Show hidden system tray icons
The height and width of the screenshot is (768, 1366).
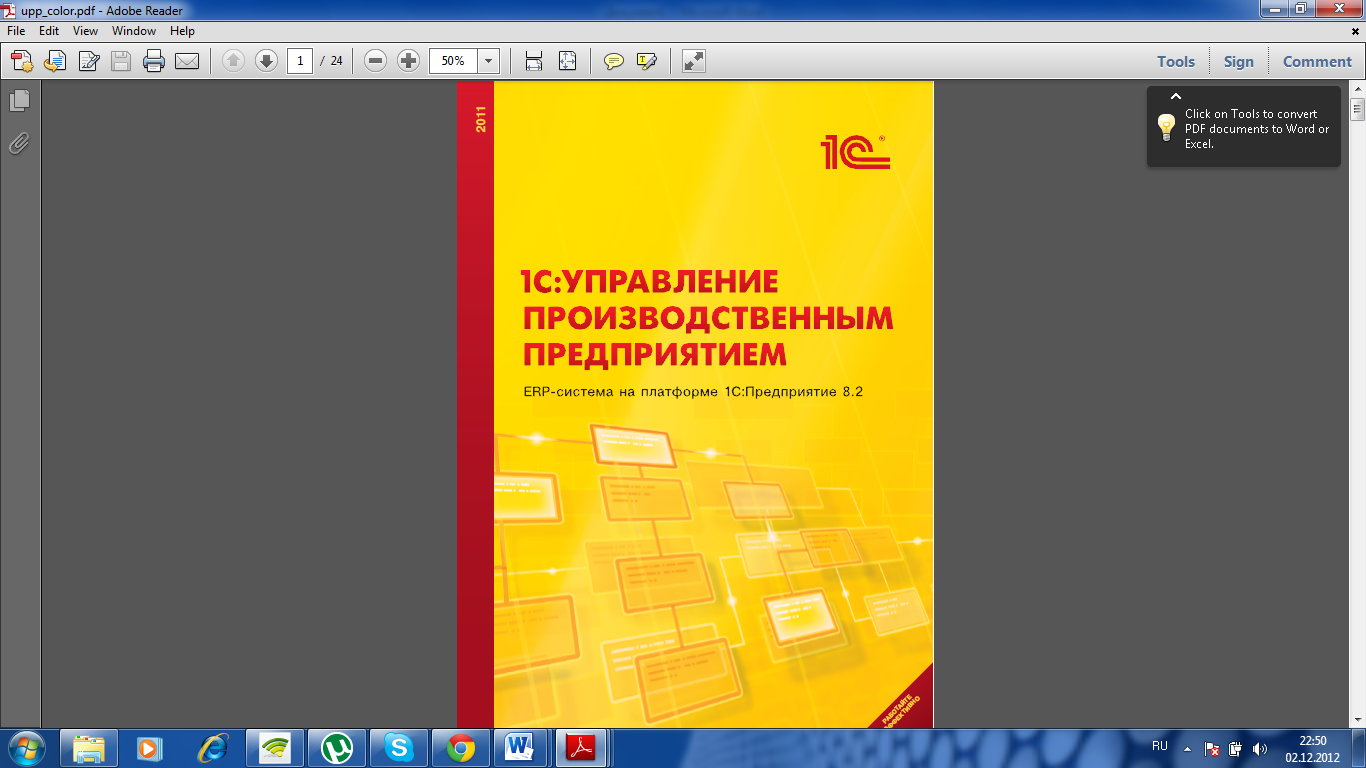coord(1188,748)
